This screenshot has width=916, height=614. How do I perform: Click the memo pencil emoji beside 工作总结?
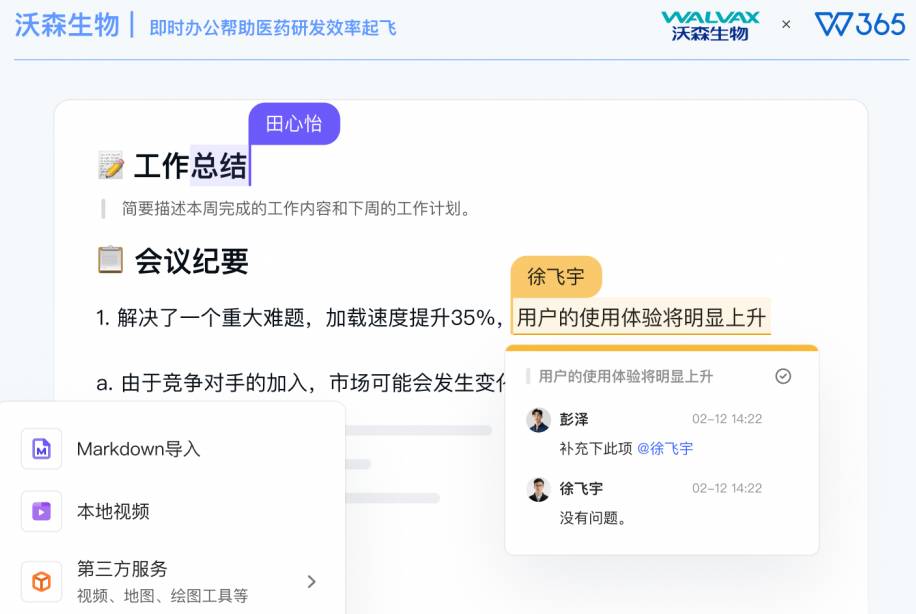point(111,165)
